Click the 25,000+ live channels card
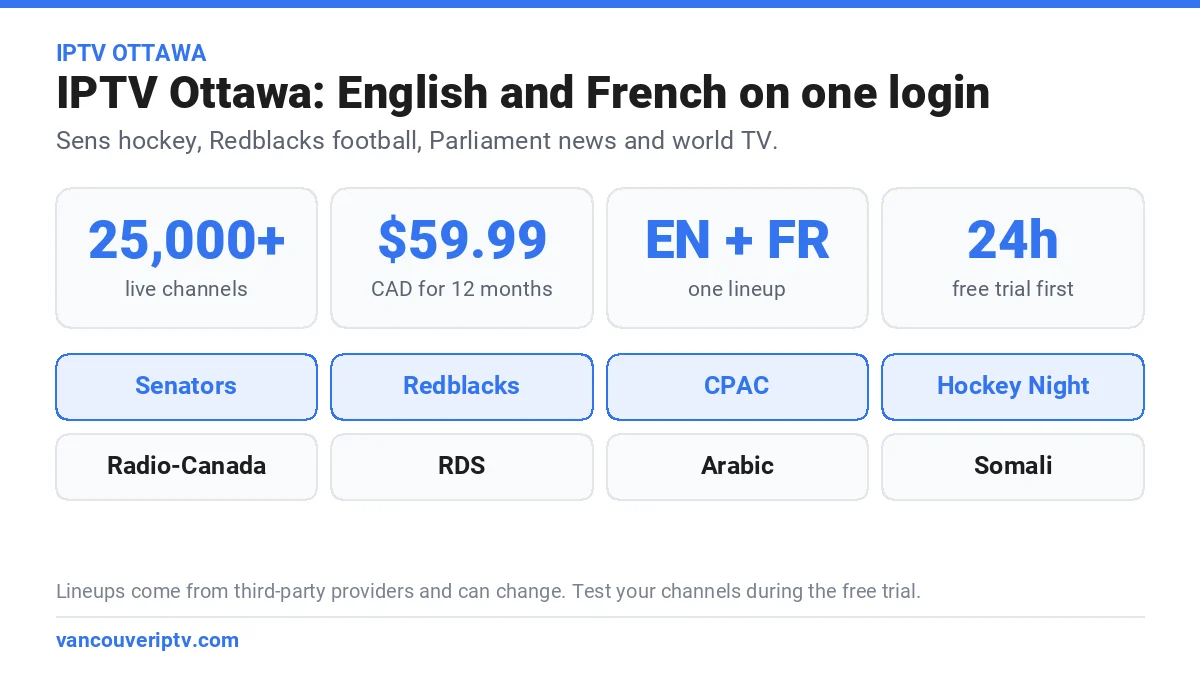 [x=186, y=258]
